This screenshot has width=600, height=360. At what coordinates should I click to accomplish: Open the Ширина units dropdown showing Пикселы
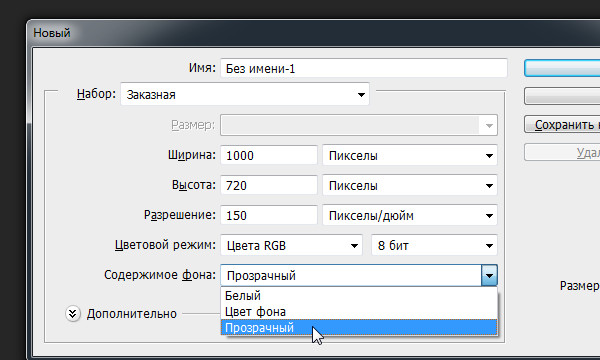point(410,155)
